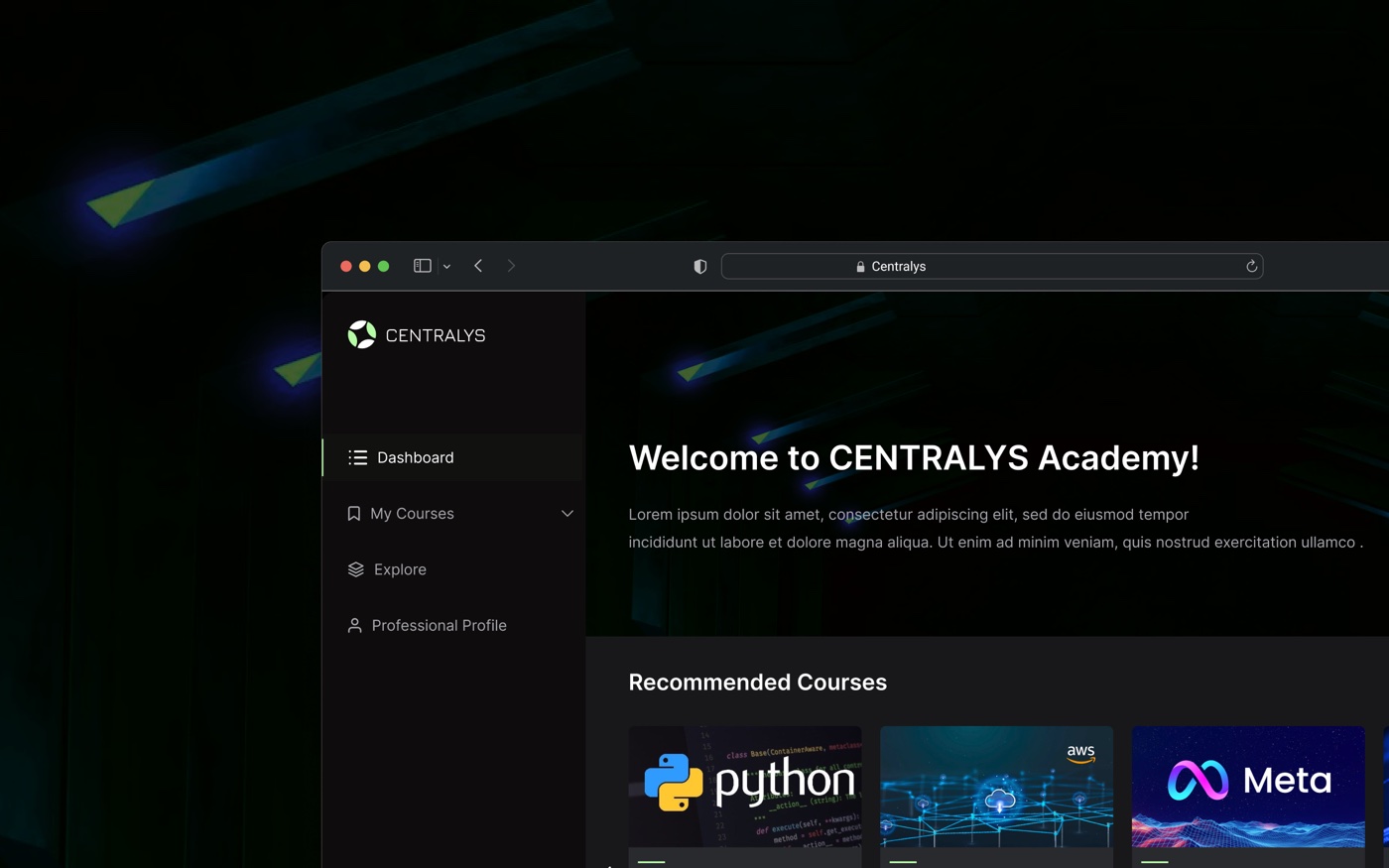Open the privacy shield icon
1389x868 pixels.
[699, 266]
